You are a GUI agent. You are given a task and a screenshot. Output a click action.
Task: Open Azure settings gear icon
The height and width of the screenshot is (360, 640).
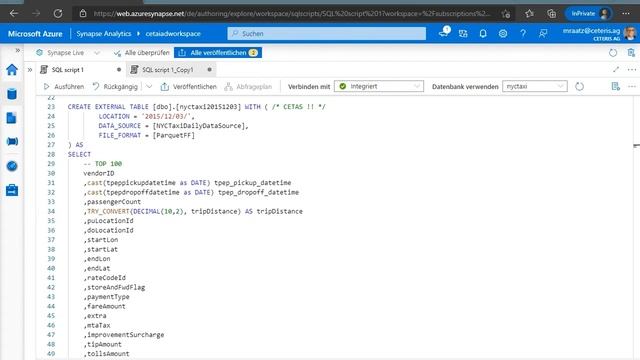[503, 33]
